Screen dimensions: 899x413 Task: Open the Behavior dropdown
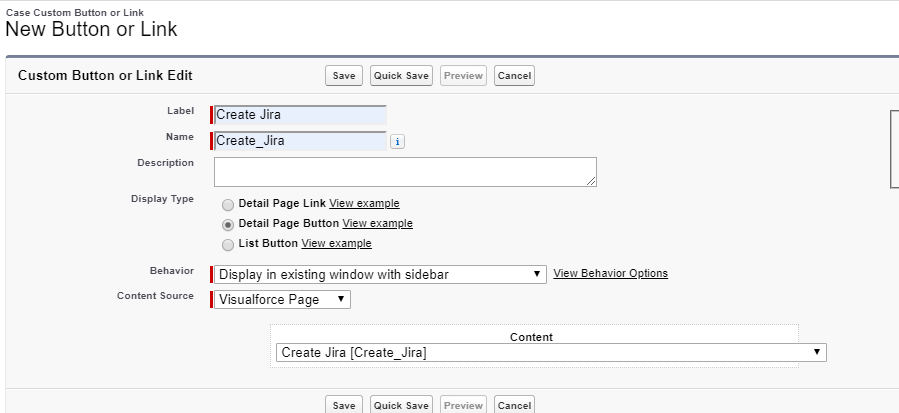coord(380,274)
